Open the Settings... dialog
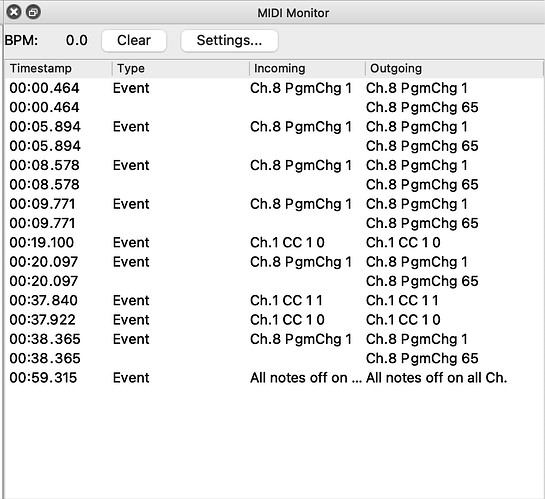The height and width of the screenshot is (499, 545). click(x=229, y=41)
